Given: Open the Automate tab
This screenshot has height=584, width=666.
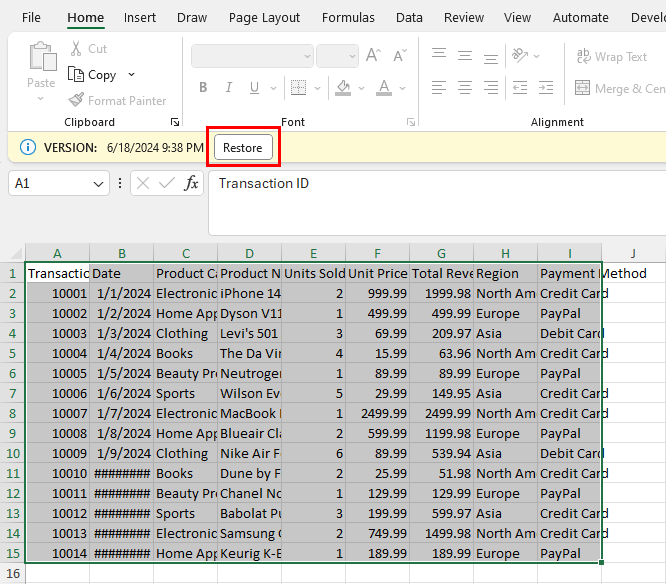Looking at the screenshot, I should pos(581,17).
